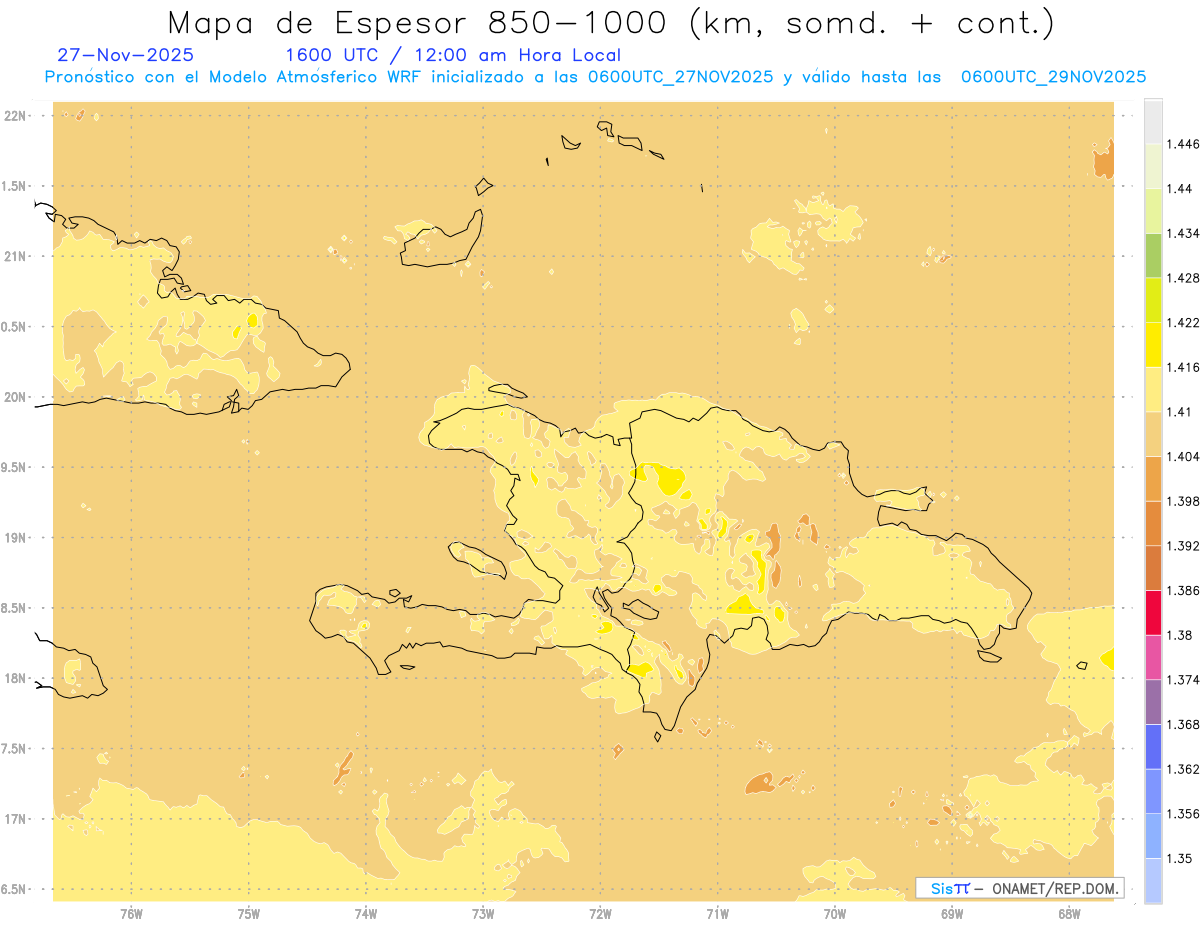1200x927 pixels.
Task: Click the valid-until time "0600UTC_29NOV2025"
Action: [1053, 77]
